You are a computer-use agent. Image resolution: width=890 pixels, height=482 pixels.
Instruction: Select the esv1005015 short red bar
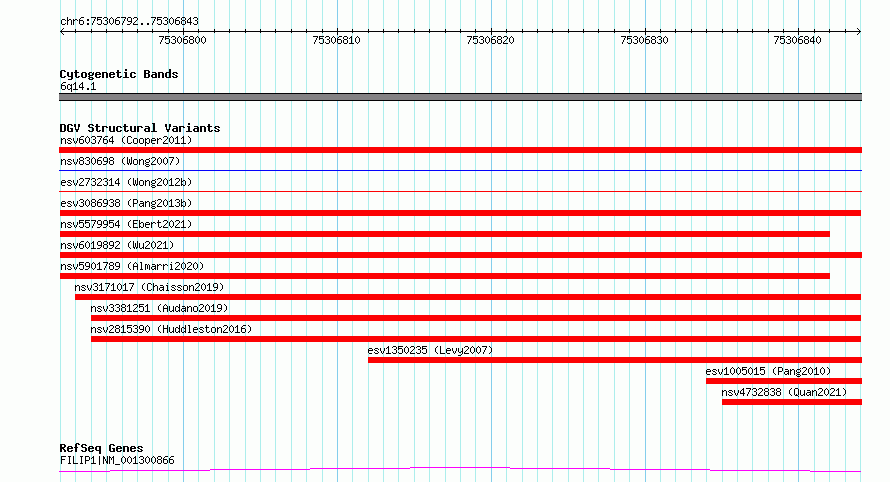tap(784, 381)
